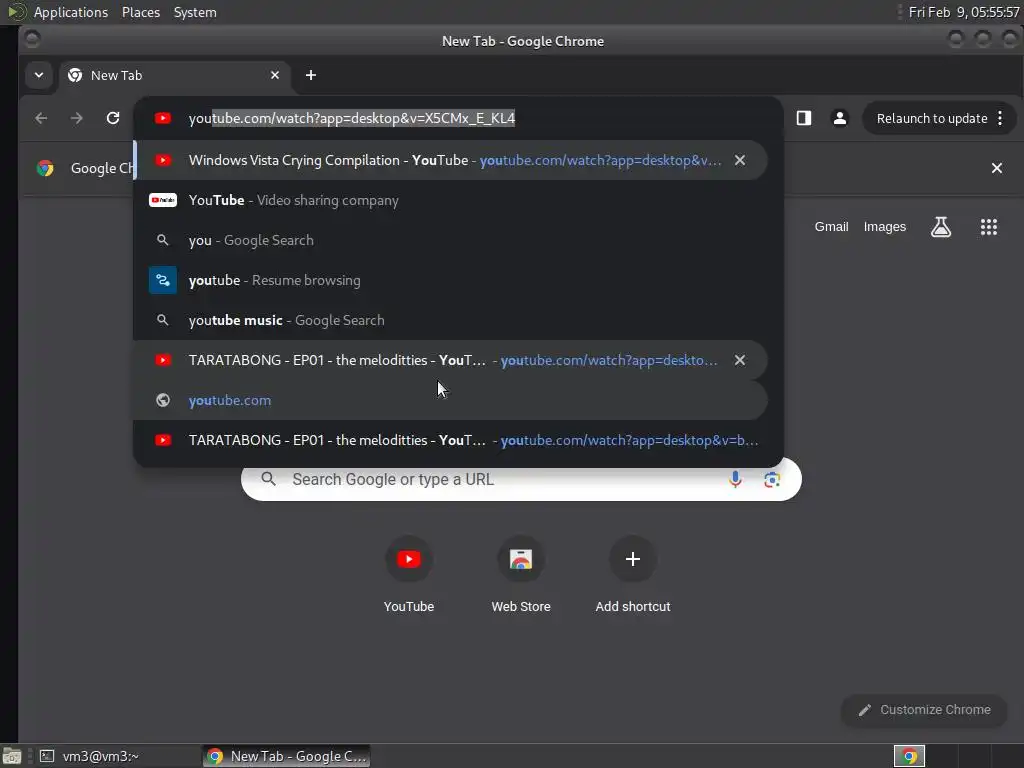Click globe icon beside youtube.com
The height and width of the screenshot is (768, 1024).
pyautogui.click(x=163, y=400)
